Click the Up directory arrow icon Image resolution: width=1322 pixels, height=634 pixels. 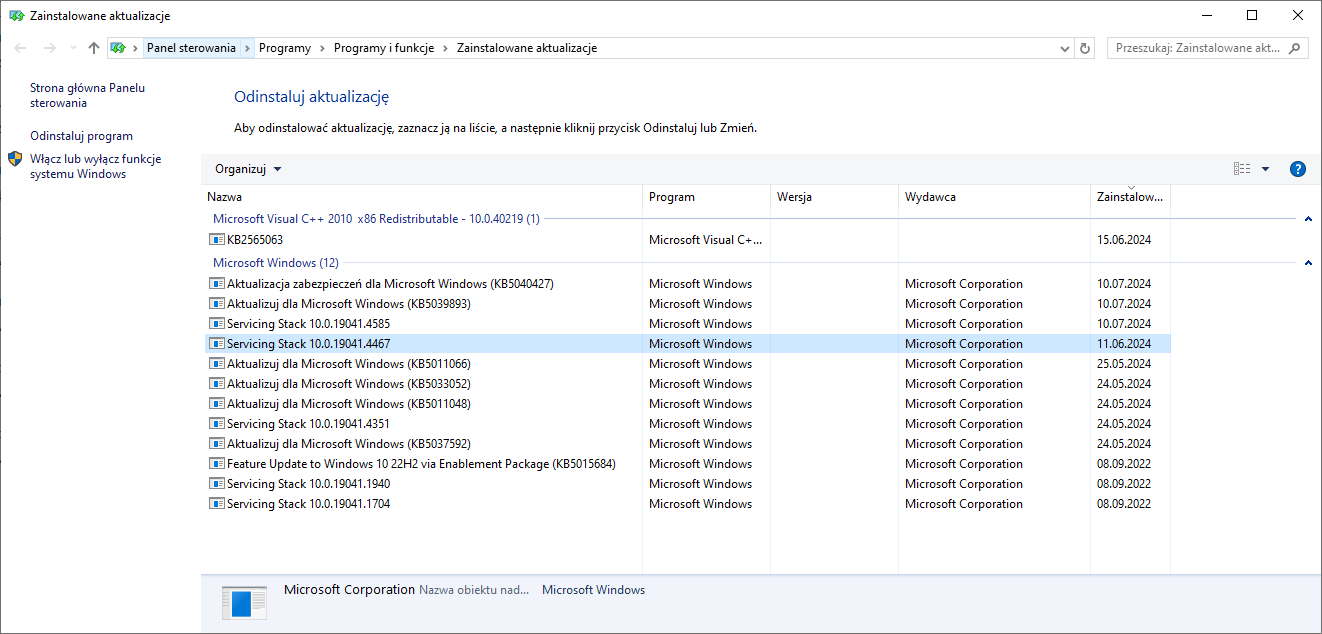94,48
